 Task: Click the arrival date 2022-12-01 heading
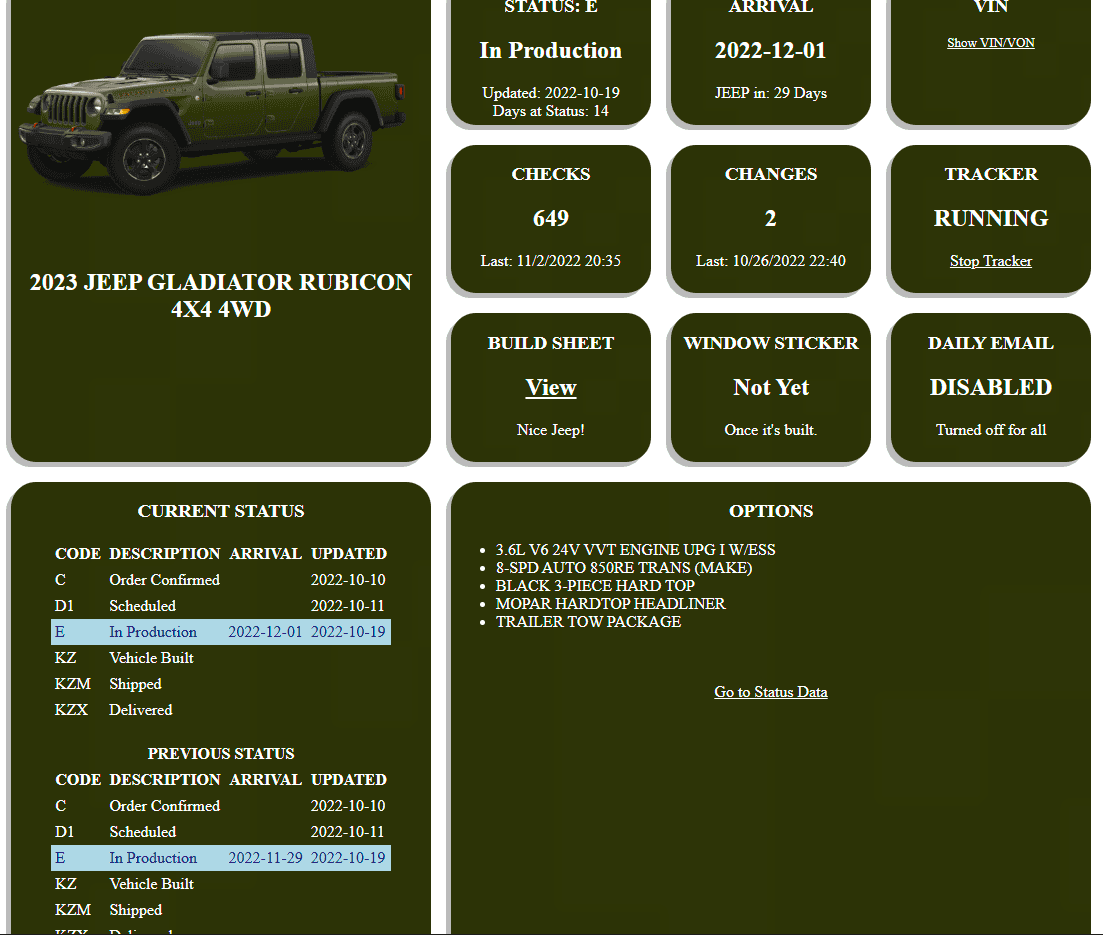(x=770, y=51)
